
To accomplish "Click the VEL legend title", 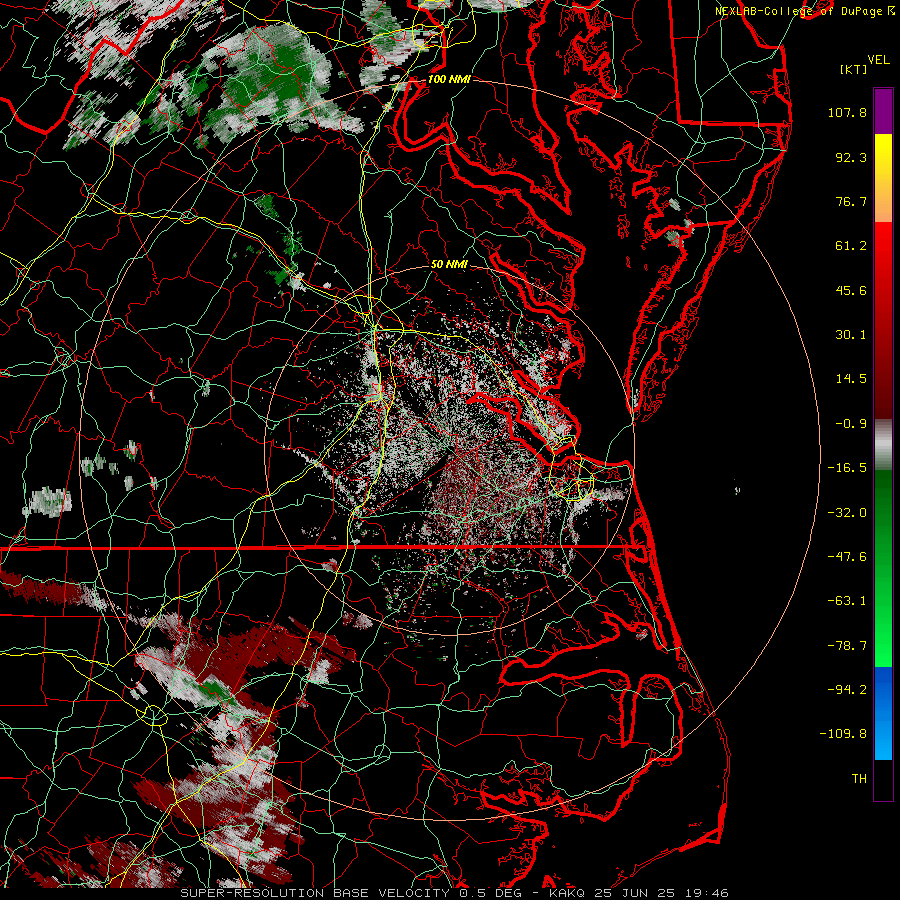I will 878,60.
